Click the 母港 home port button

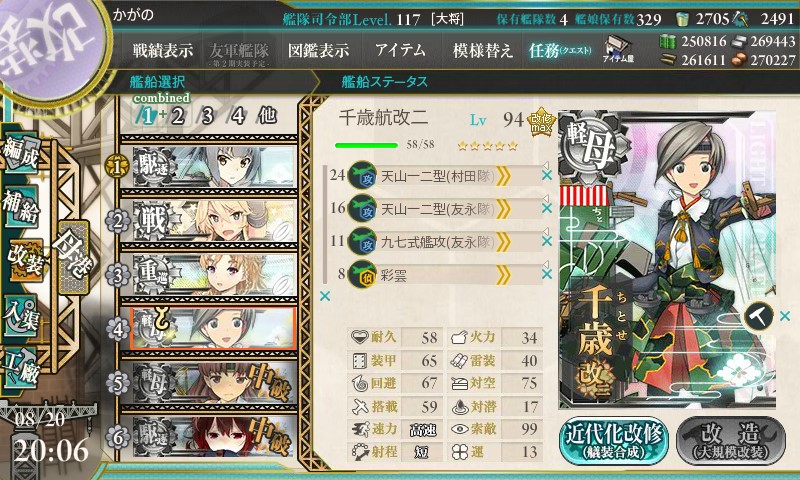click(x=74, y=257)
